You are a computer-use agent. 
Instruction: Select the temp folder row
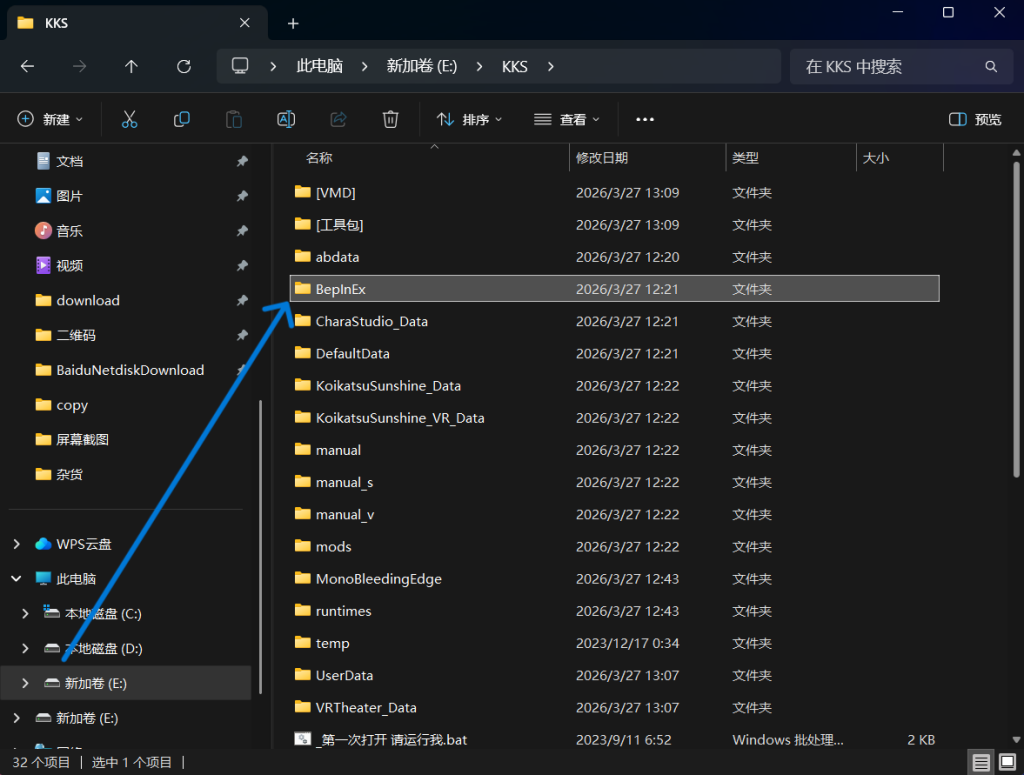615,643
